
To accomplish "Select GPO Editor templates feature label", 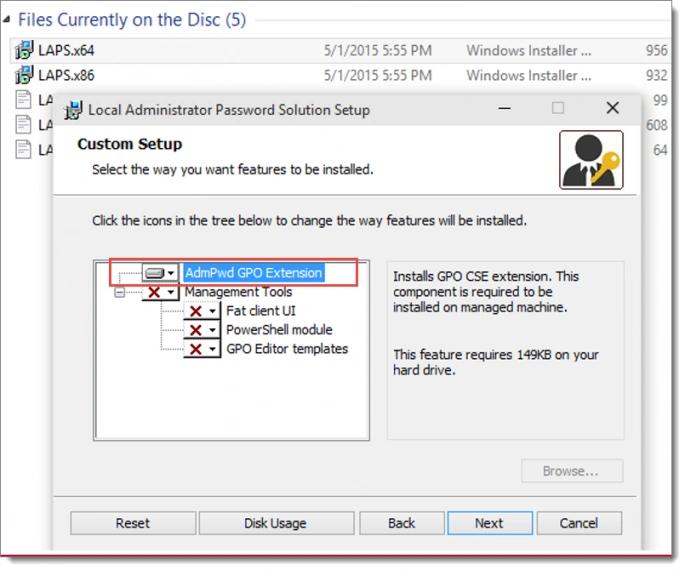I will (287, 349).
